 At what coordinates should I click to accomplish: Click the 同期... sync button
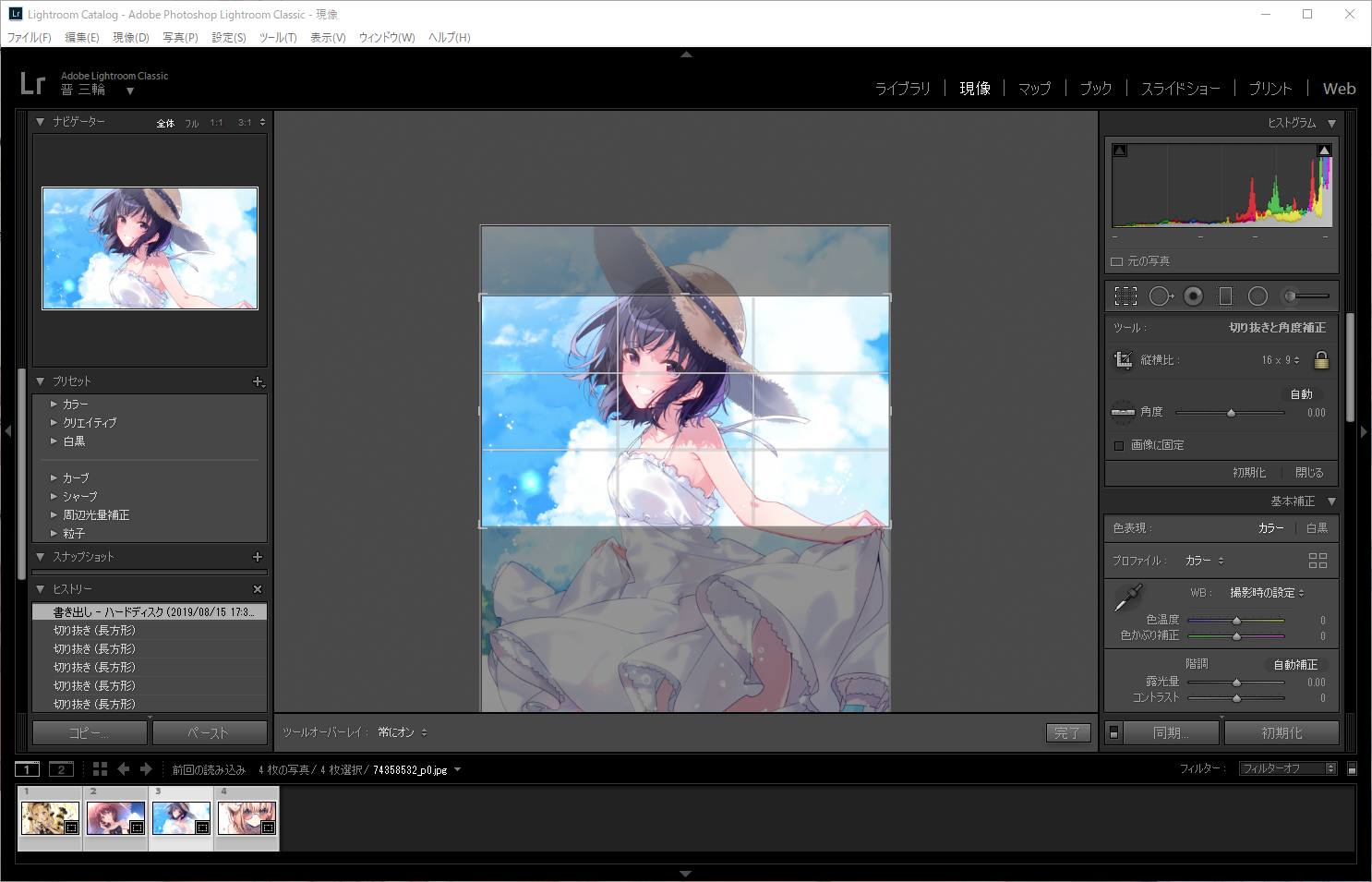pyautogui.click(x=1172, y=732)
